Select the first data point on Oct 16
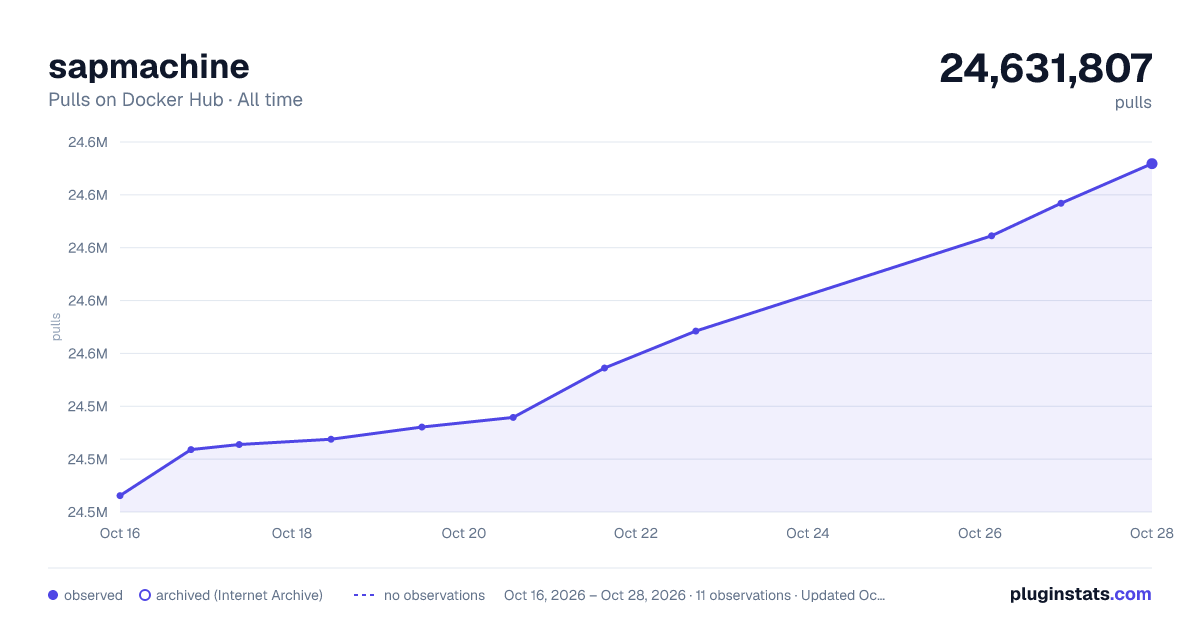Viewport: 1200px width, 630px height. click(x=120, y=496)
